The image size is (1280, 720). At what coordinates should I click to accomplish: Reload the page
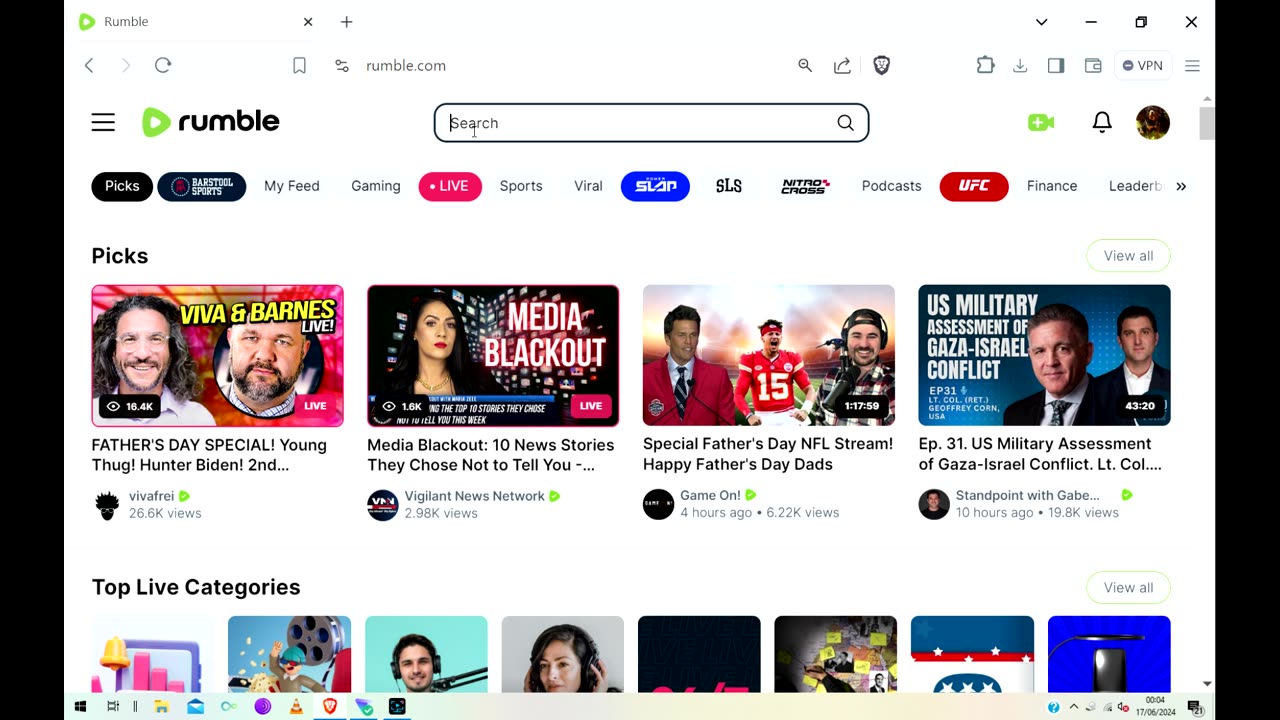[163, 65]
